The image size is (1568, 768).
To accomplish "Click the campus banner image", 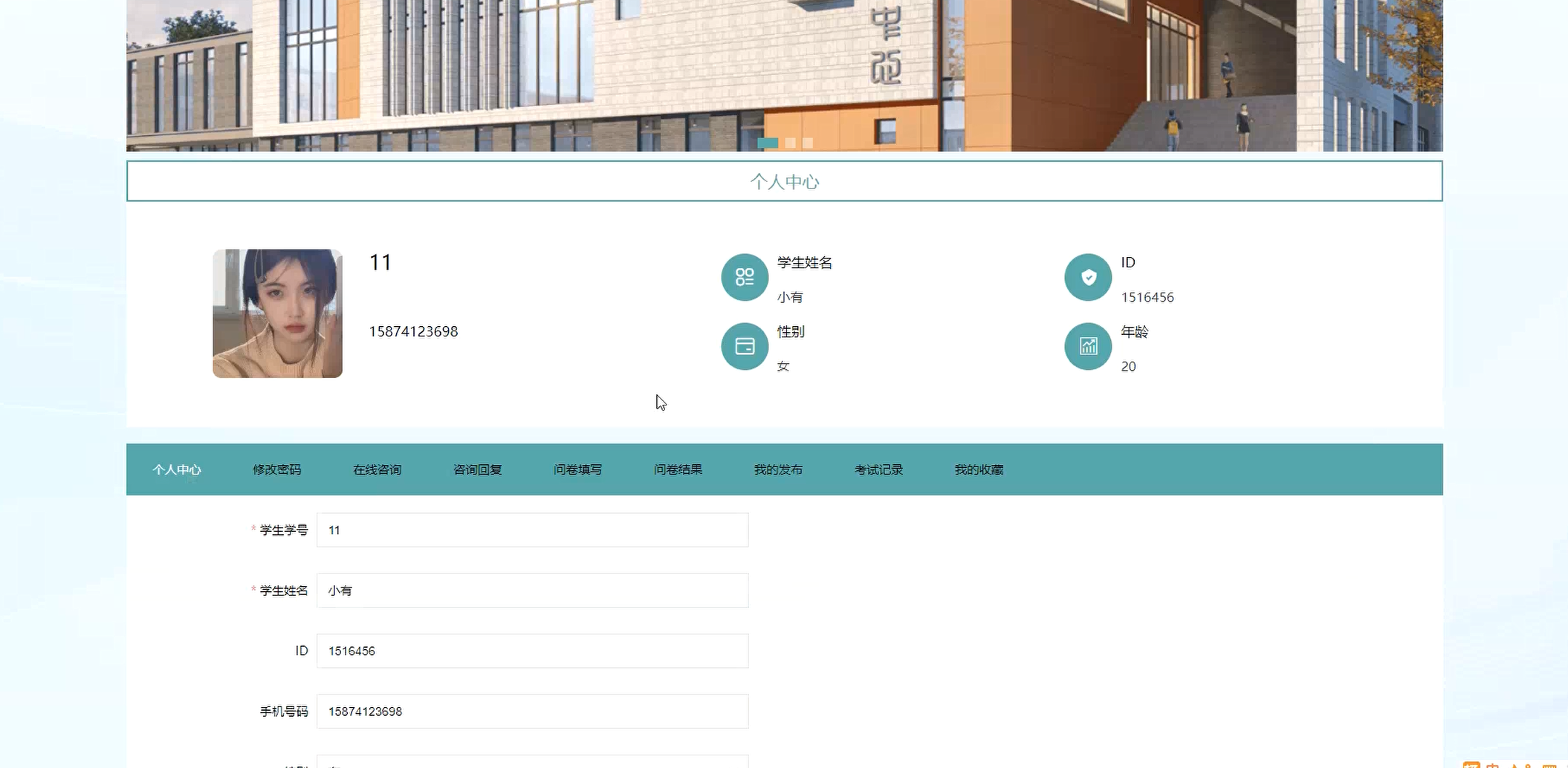I will click(785, 76).
